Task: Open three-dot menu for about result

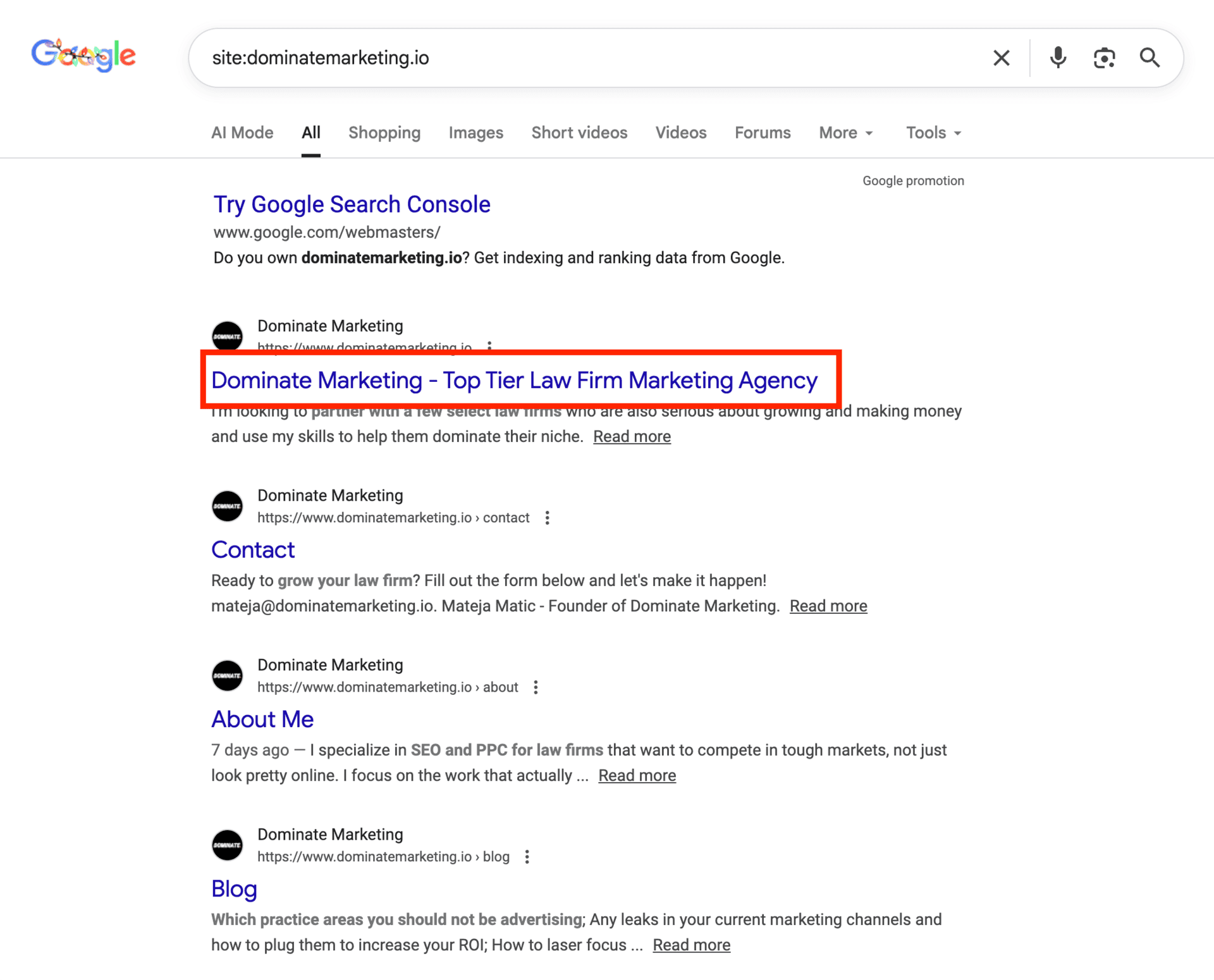Action: coord(536,687)
